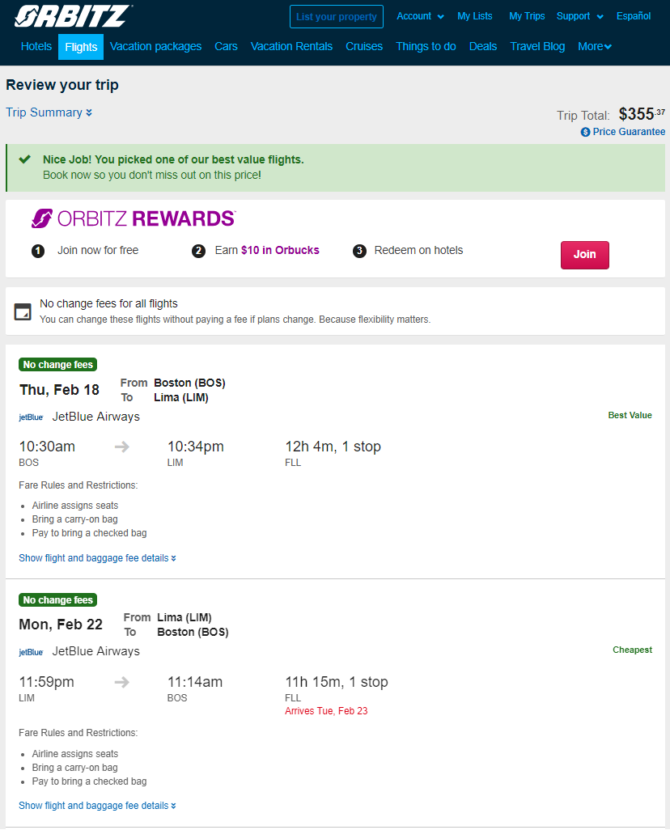
Task: Click the calendar icon beside No change fees
Action: [x=22, y=312]
